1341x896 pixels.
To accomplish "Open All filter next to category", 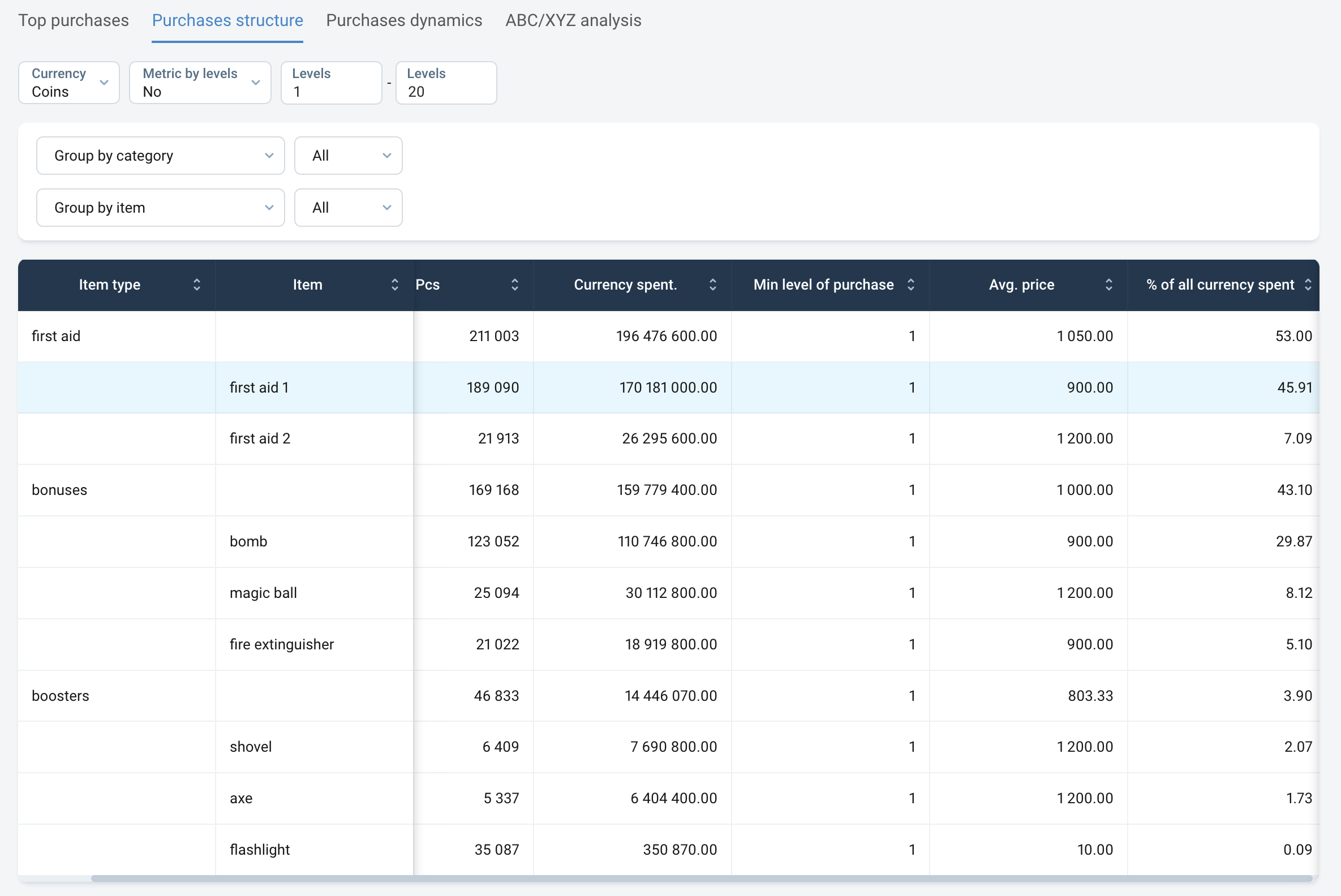I will [348, 156].
